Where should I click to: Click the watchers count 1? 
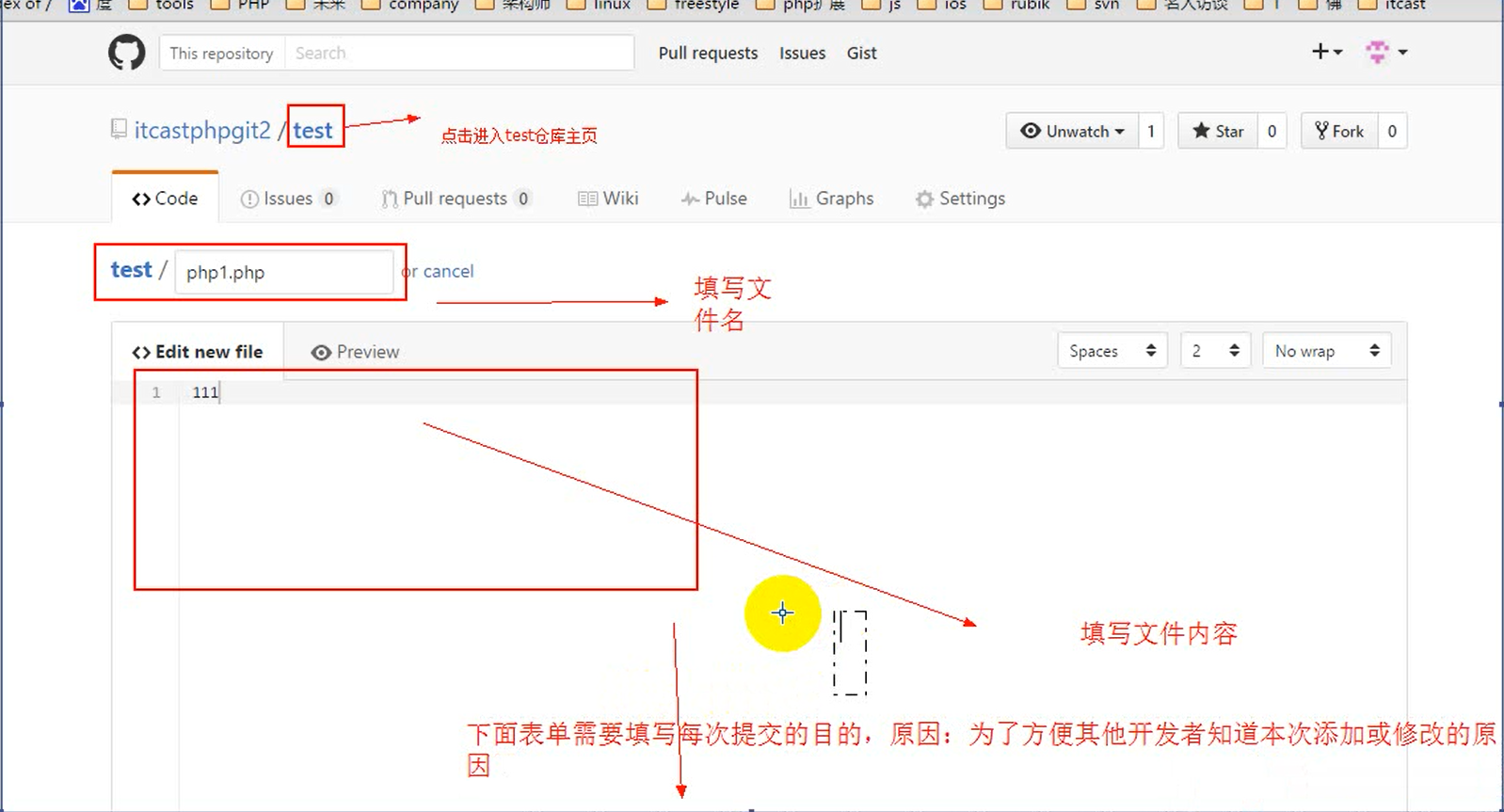tap(1151, 131)
